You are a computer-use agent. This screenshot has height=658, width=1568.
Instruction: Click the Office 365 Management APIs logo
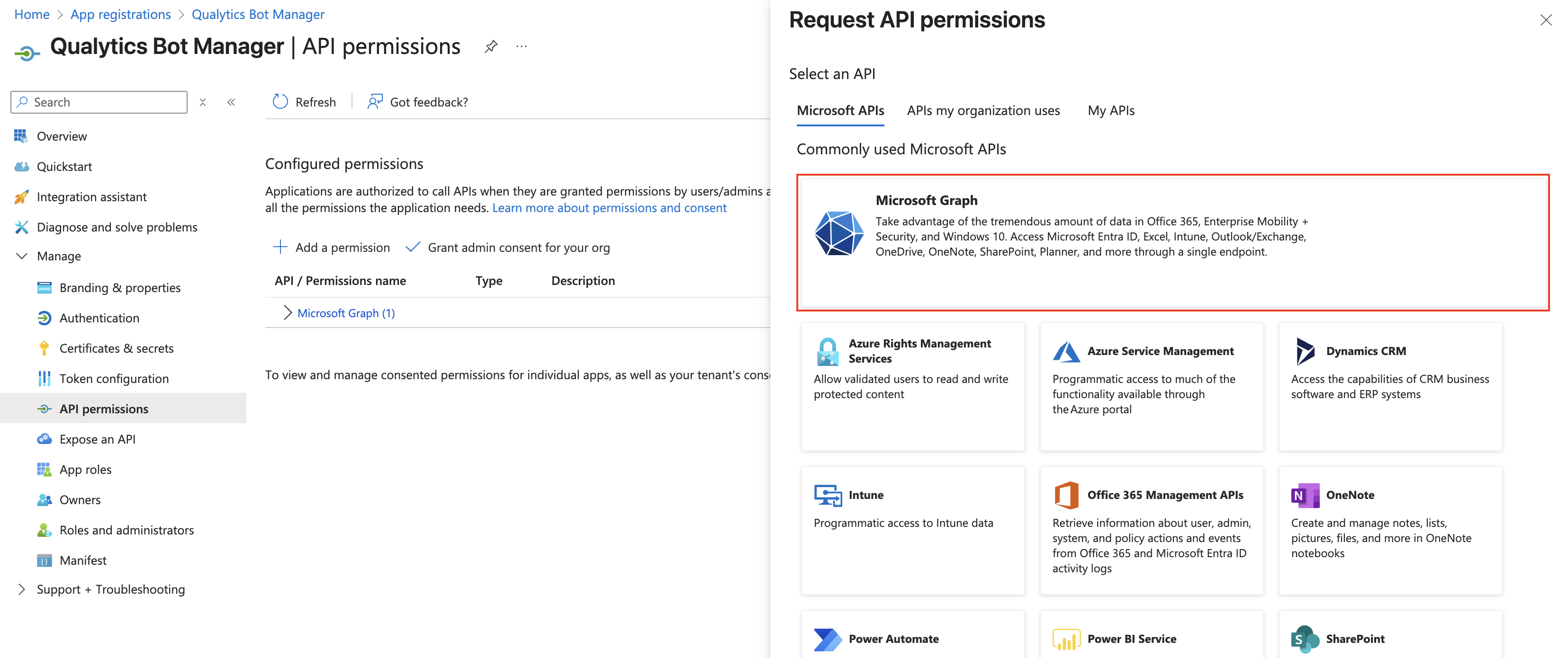1066,496
